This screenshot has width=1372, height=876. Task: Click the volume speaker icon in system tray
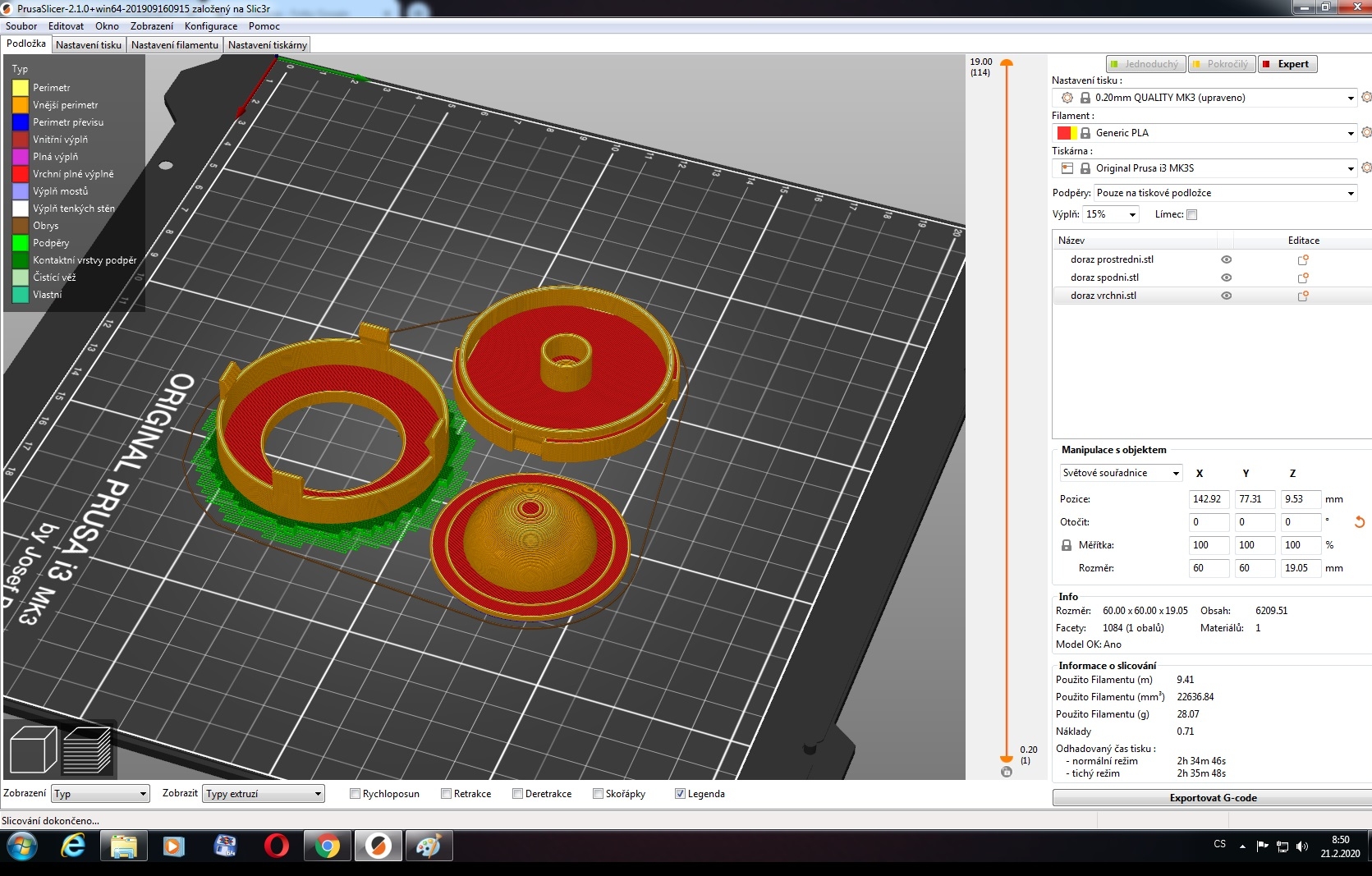1301,846
